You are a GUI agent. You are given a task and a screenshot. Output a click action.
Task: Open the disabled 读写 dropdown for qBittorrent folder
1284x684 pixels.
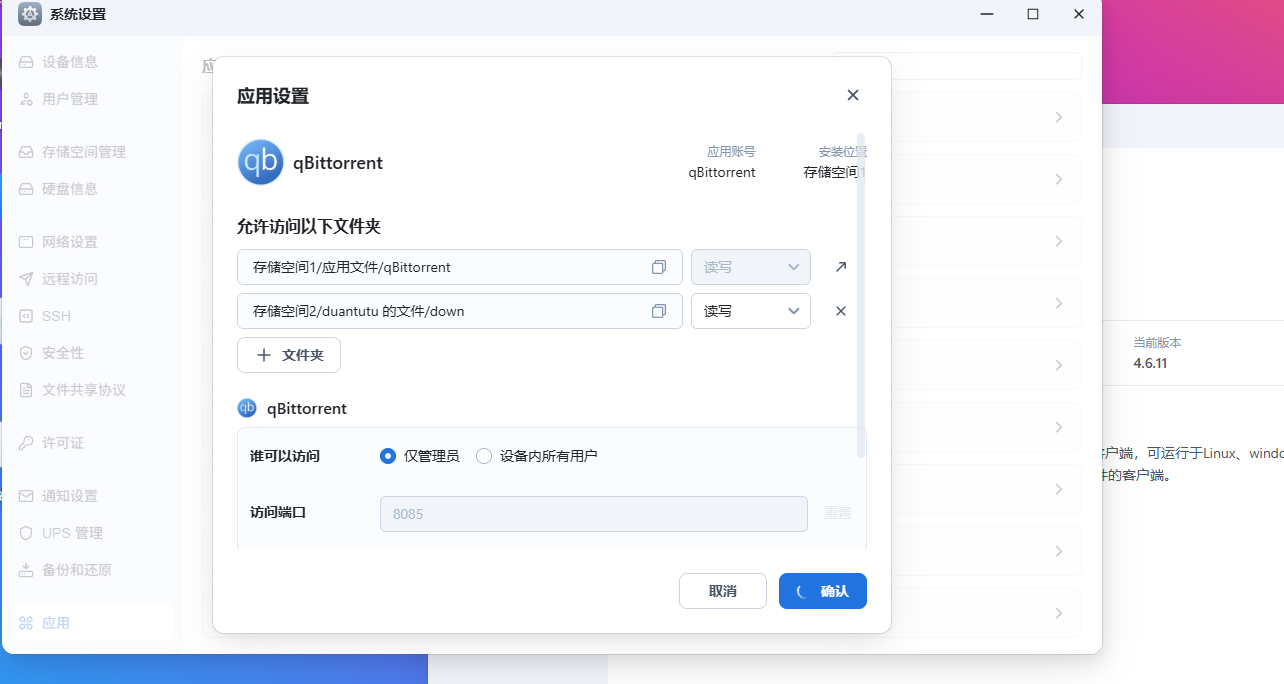click(751, 267)
